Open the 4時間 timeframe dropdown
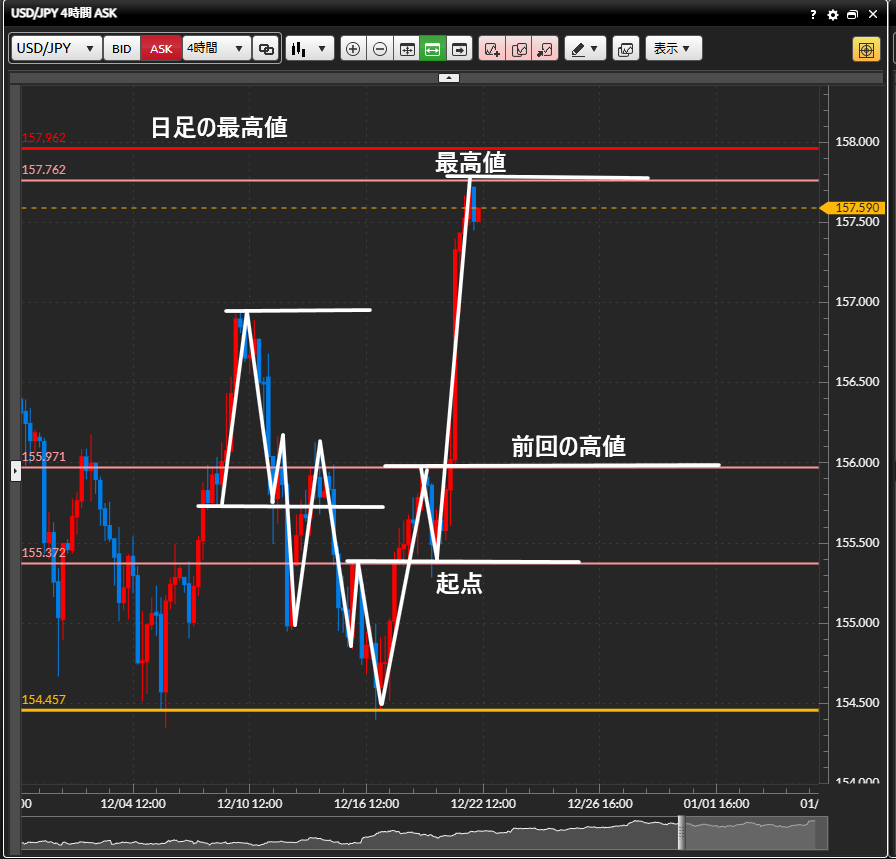The height and width of the screenshot is (859, 896). [216, 49]
